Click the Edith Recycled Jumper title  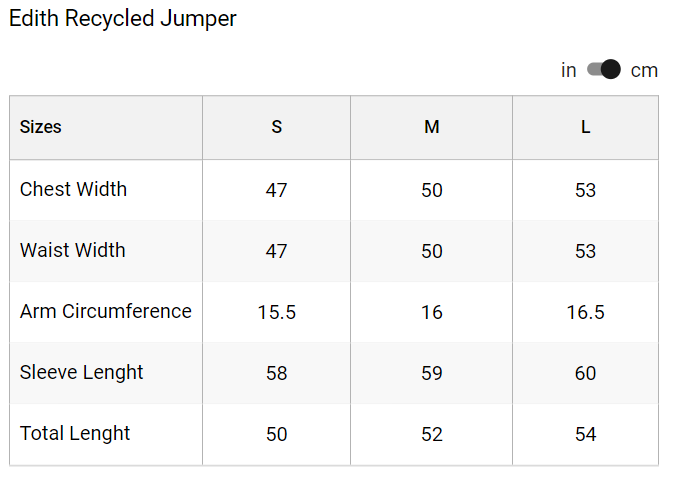coord(123,19)
